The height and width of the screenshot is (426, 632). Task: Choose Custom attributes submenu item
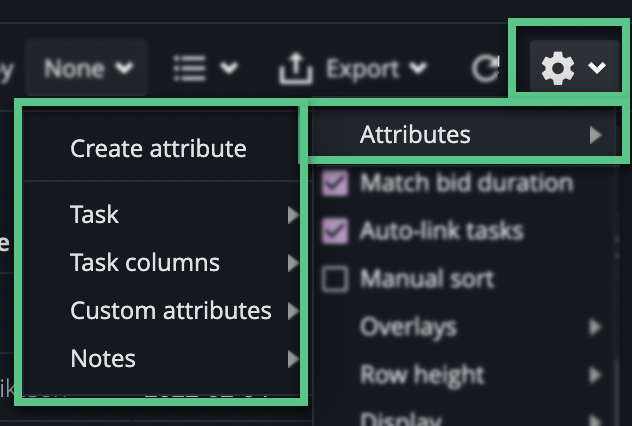click(170, 310)
